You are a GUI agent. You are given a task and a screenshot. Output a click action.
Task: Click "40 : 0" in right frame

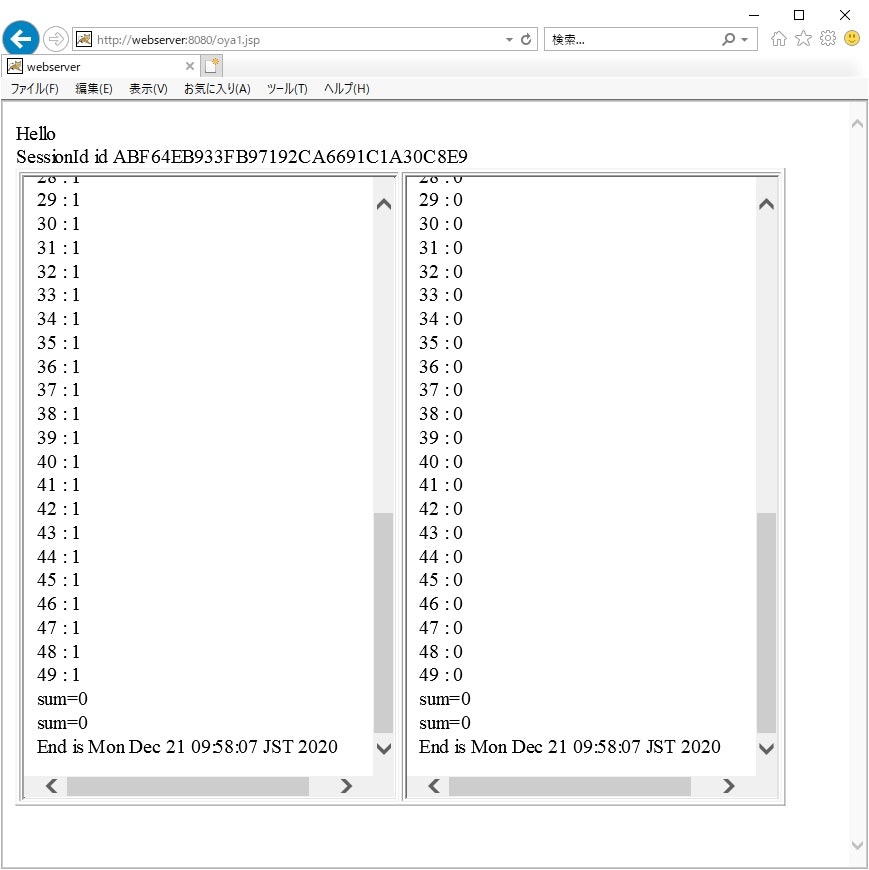(441, 462)
